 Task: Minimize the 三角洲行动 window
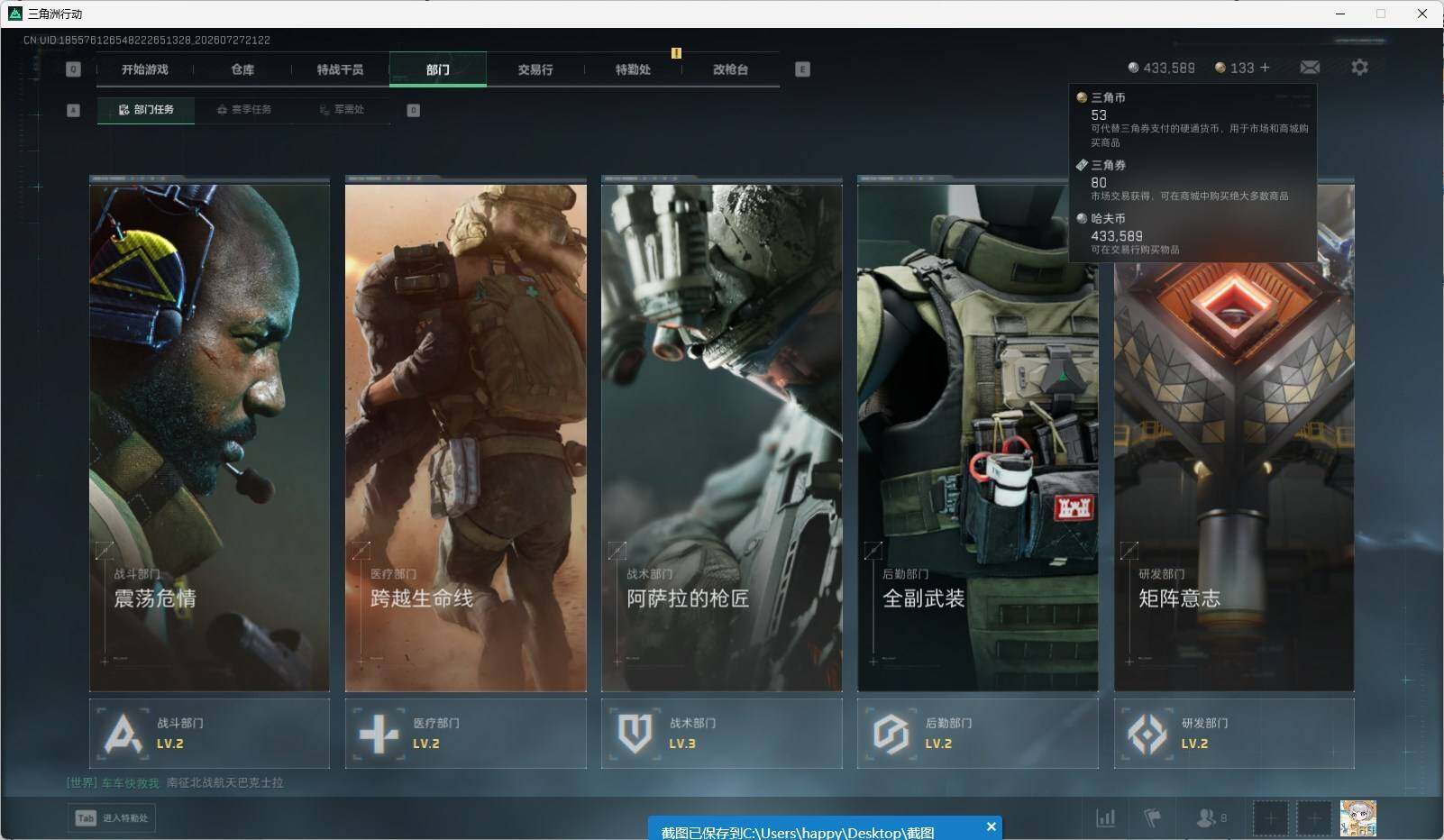coord(1340,14)
